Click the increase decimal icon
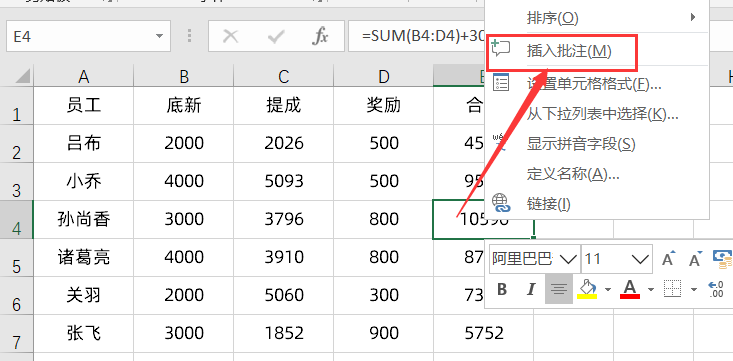 (x=716, y=289)
